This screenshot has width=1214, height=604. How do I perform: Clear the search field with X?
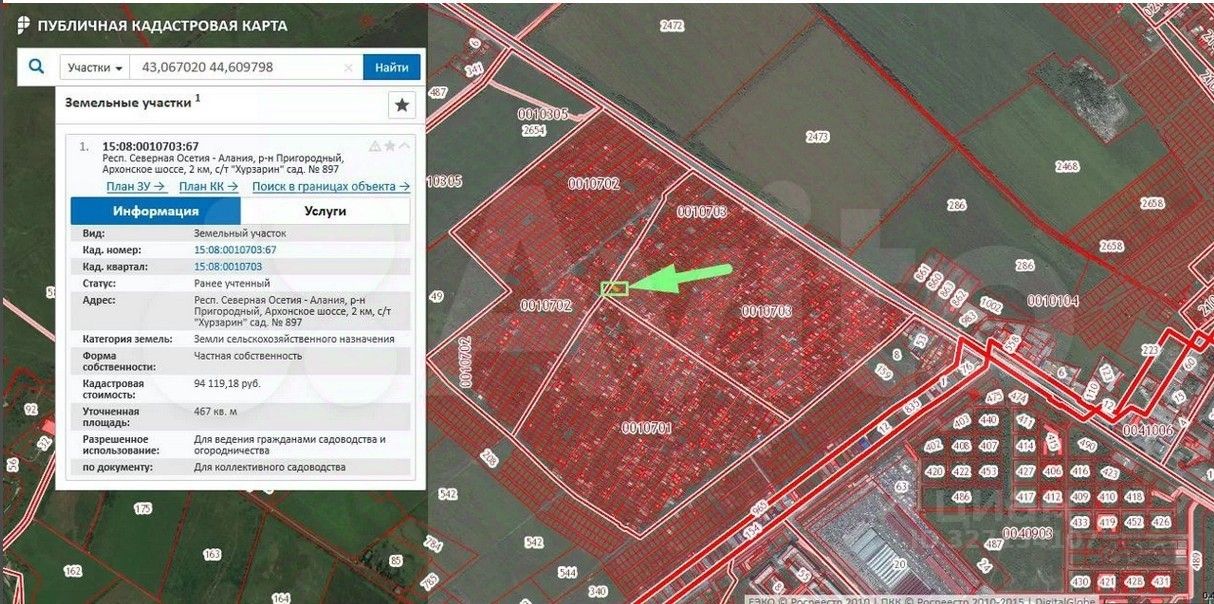[x=348, y=68]
